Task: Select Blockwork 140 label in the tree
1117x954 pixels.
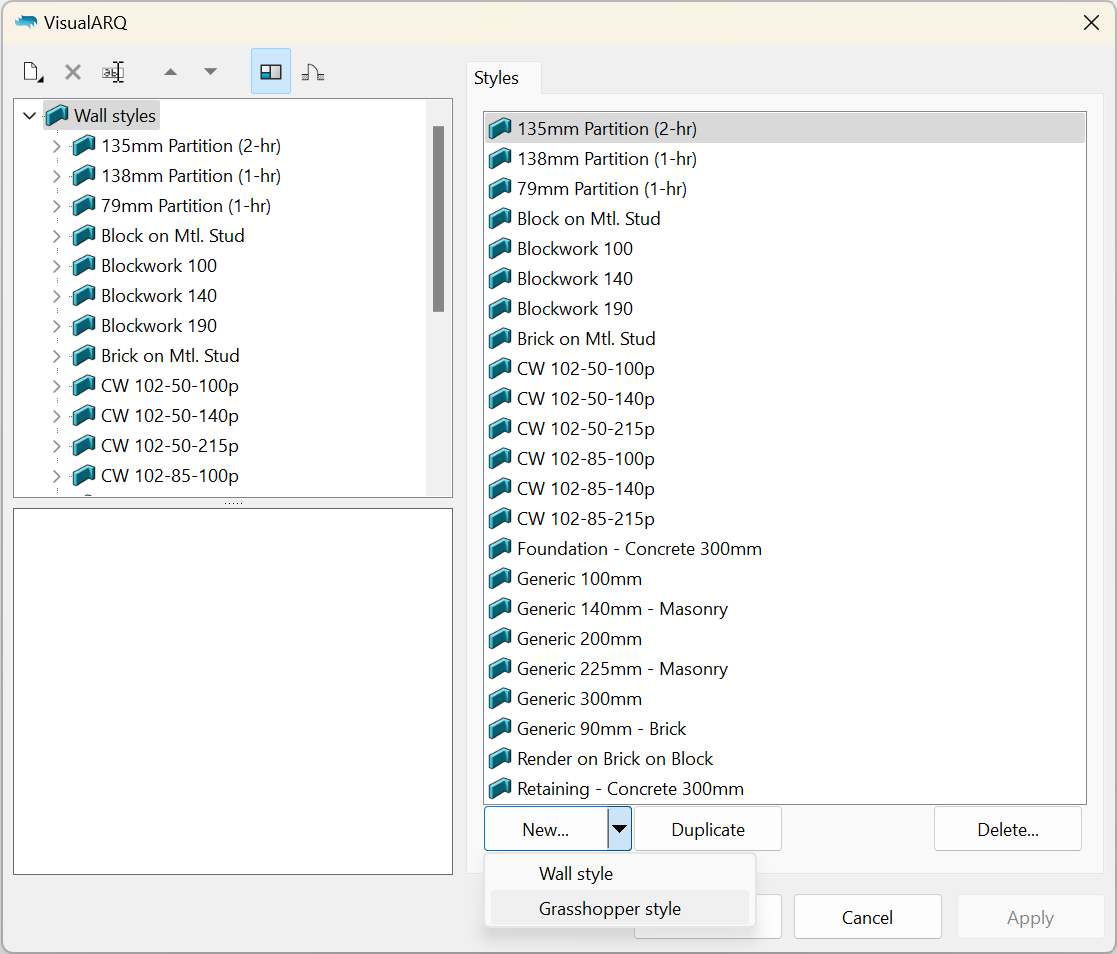Action: point(159,296)
